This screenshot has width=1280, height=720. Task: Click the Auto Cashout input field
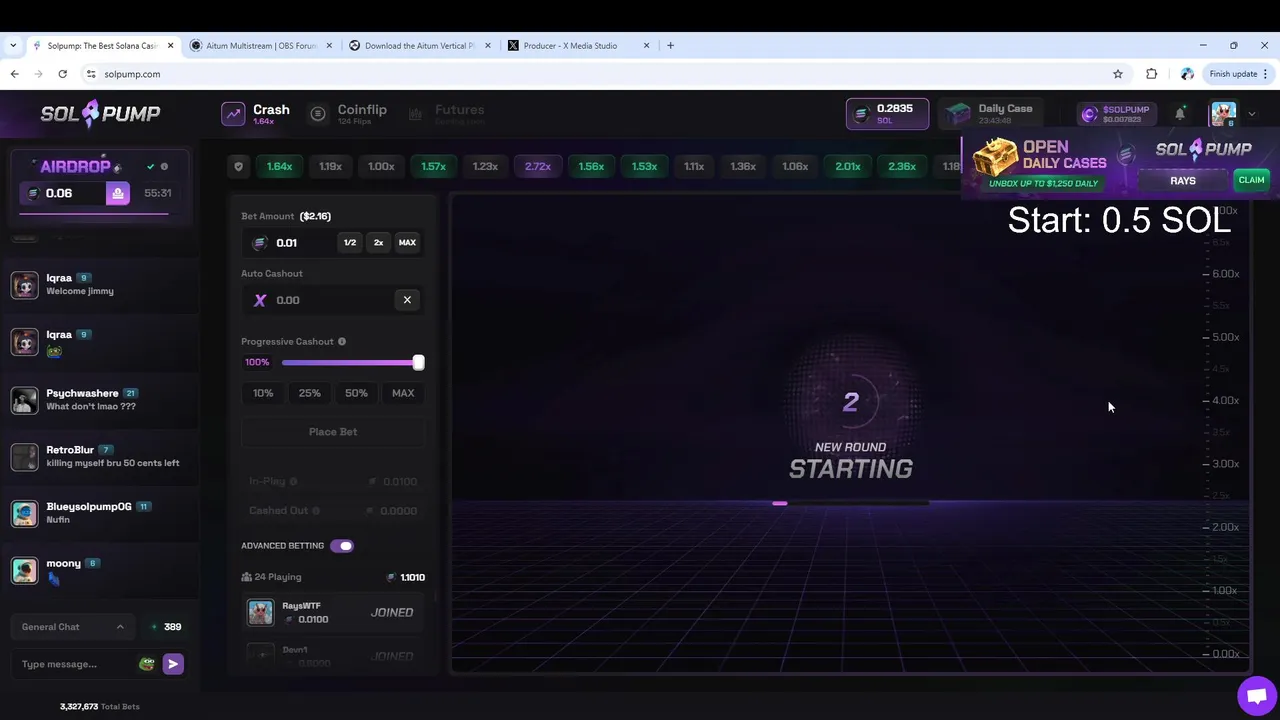coord(318,300)
